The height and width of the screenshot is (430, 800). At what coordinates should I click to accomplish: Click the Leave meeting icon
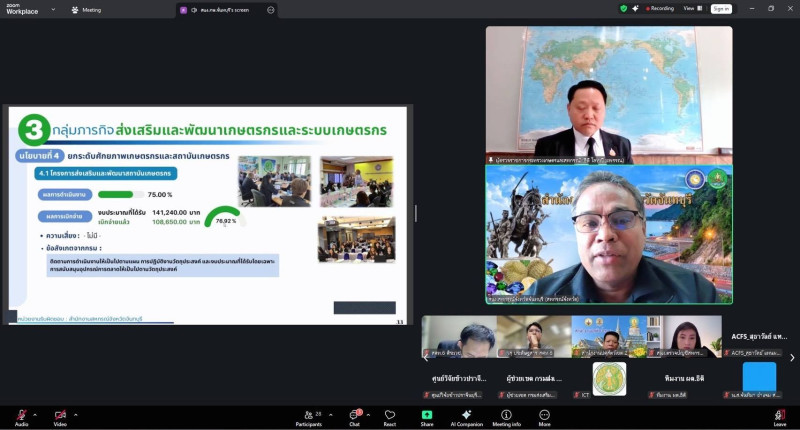tap(779, 415)
